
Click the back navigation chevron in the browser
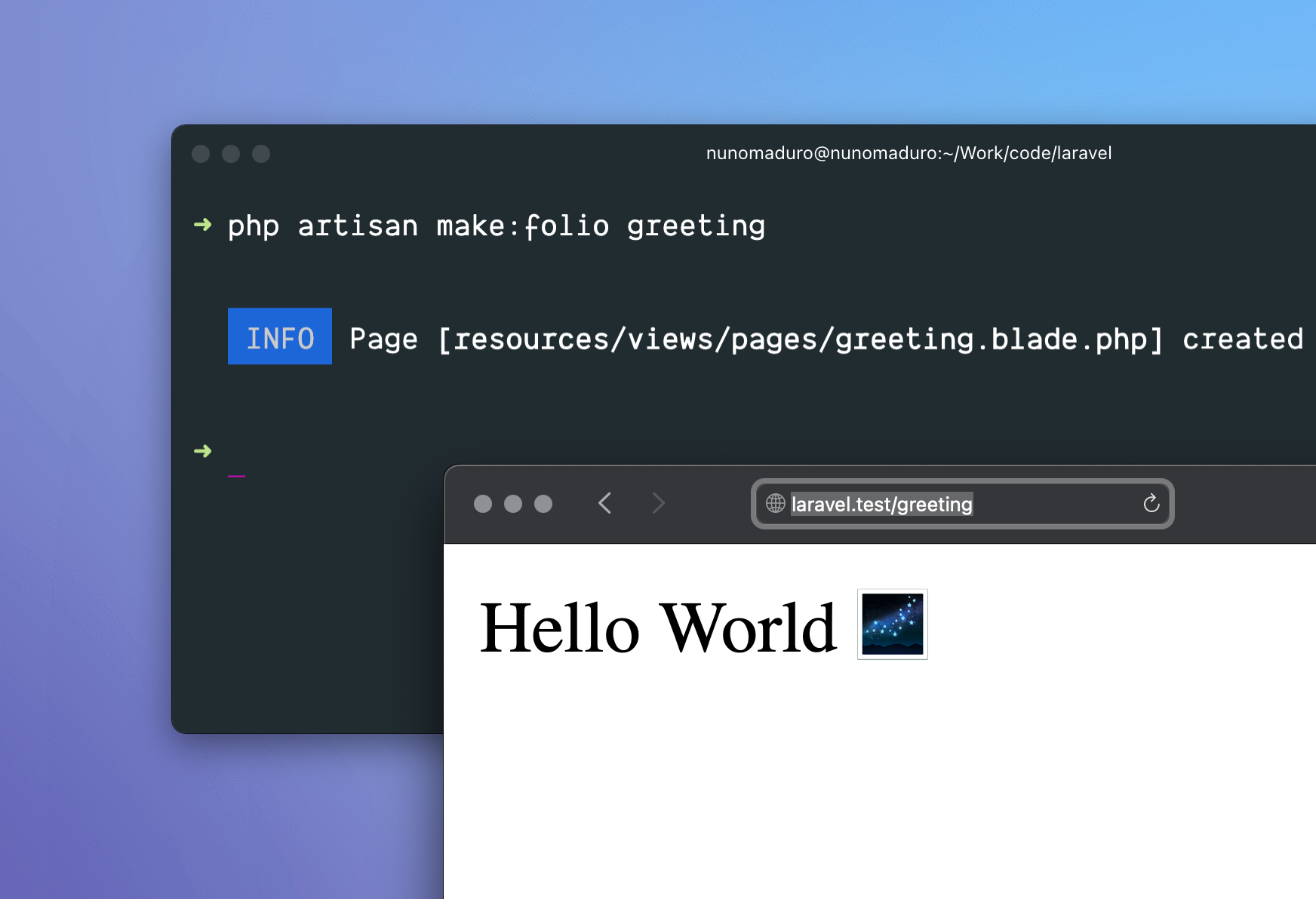coord(605,503)
